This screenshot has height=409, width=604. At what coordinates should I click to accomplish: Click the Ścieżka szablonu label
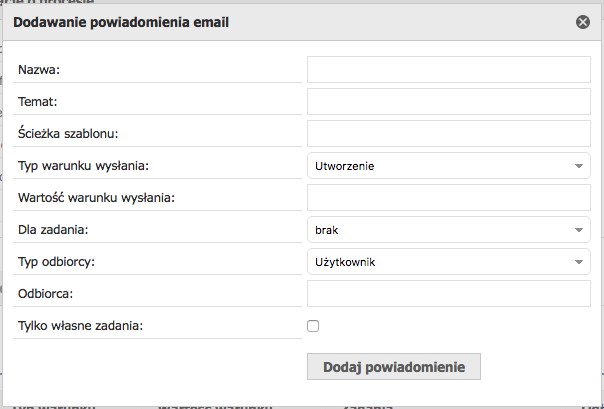(x=68, y=133)
